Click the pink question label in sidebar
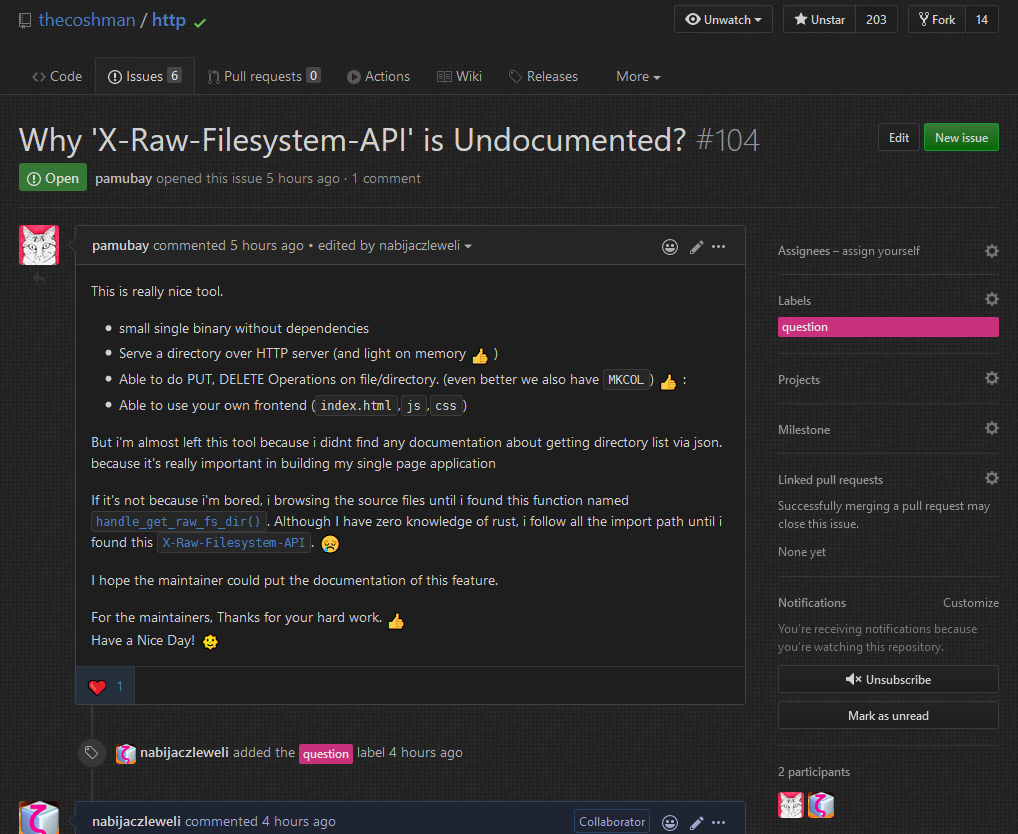Viewport: 1018px width, 834px height. click(887, 327)
